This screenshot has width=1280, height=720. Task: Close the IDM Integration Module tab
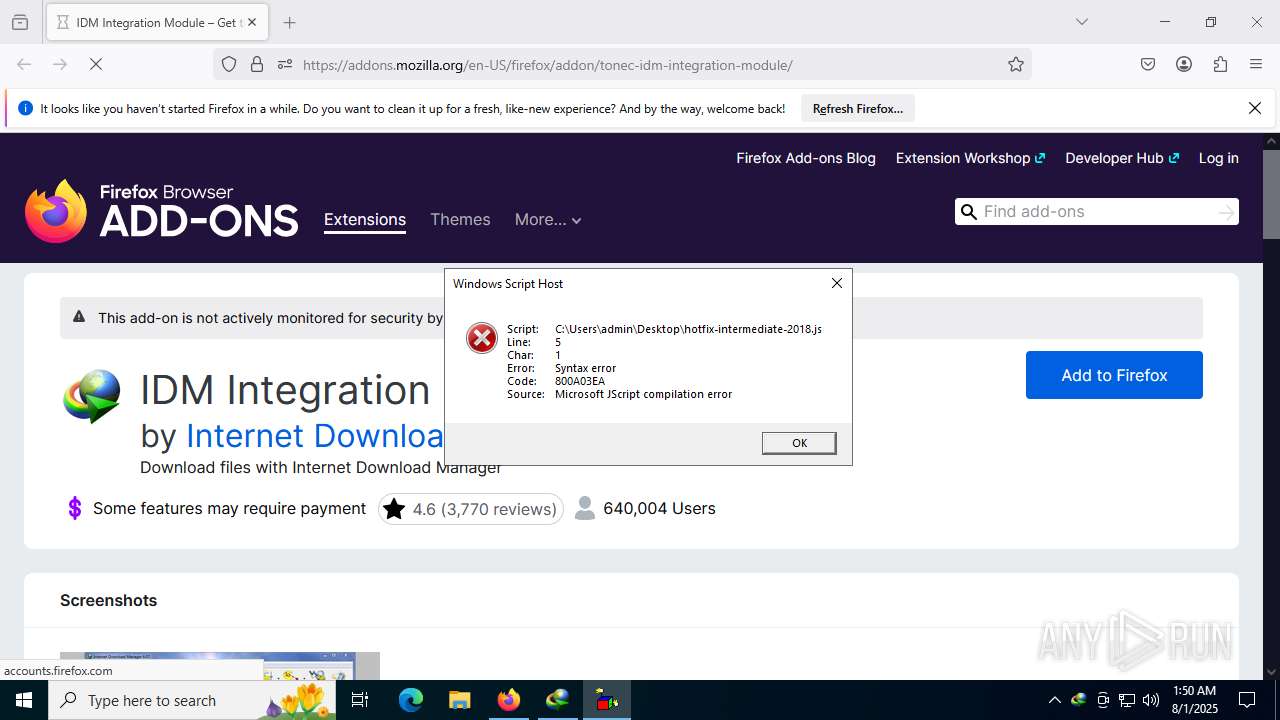pyautogui.click(x=252, y=22)
